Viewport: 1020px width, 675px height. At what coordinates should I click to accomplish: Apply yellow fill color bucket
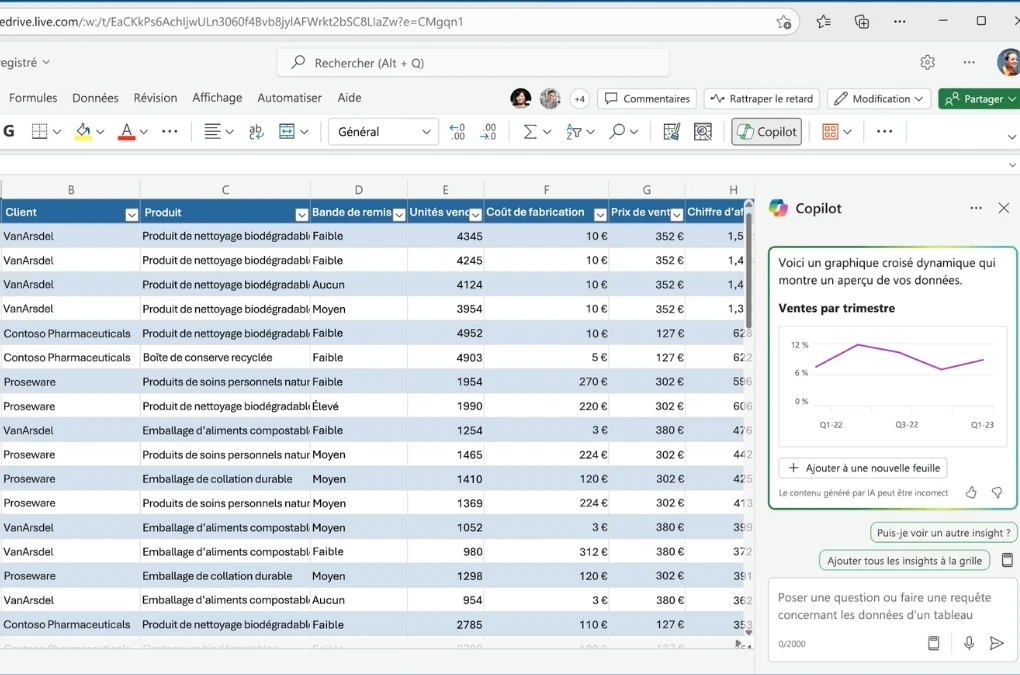click(83, 131)
